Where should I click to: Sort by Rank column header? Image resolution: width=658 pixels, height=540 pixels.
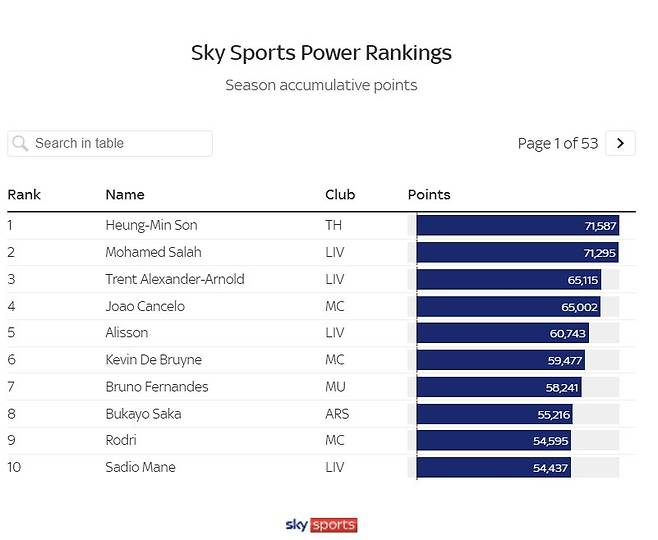[x=24, y=194]
